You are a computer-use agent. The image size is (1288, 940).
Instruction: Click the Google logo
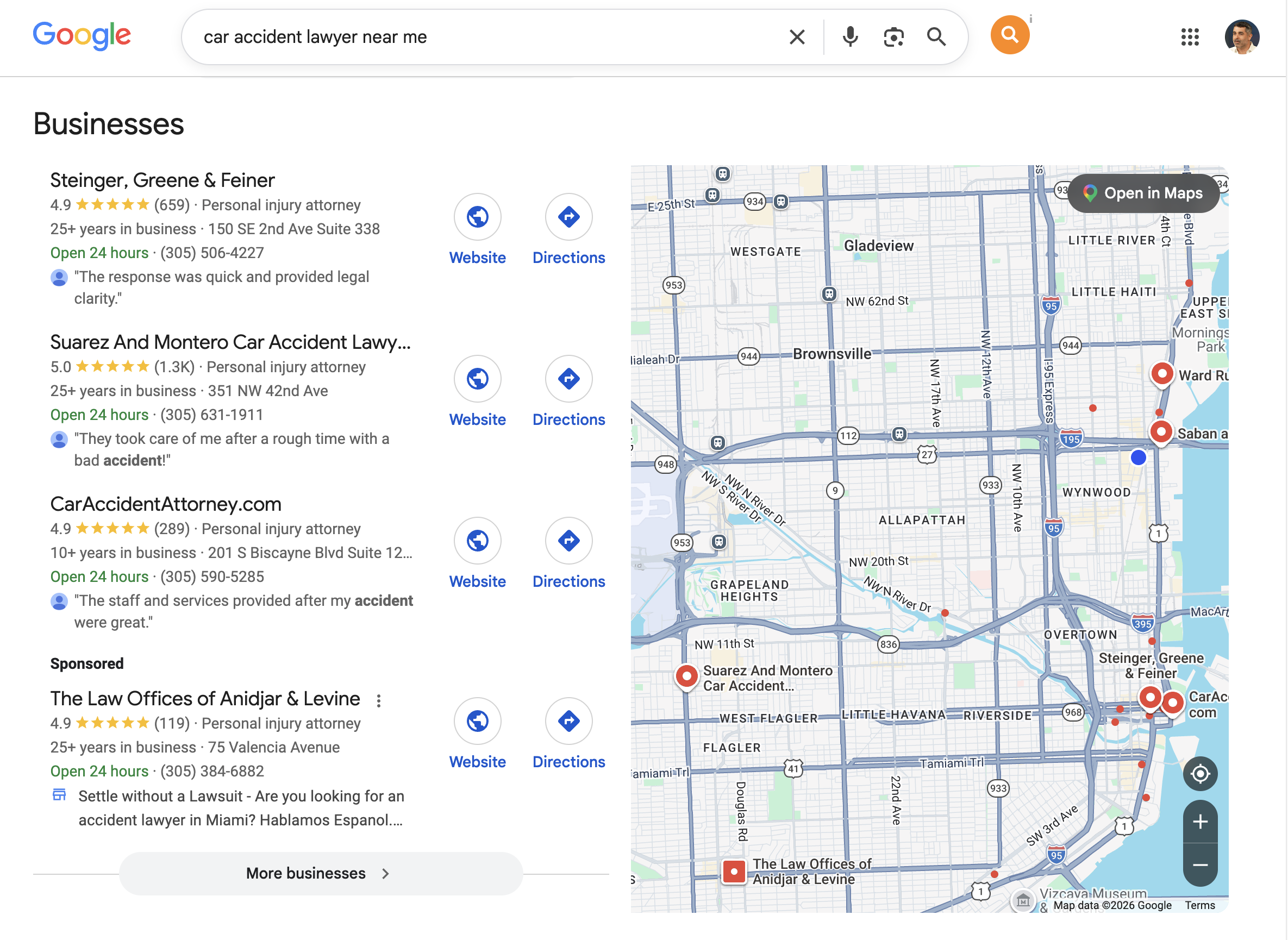tap(82, 35)
